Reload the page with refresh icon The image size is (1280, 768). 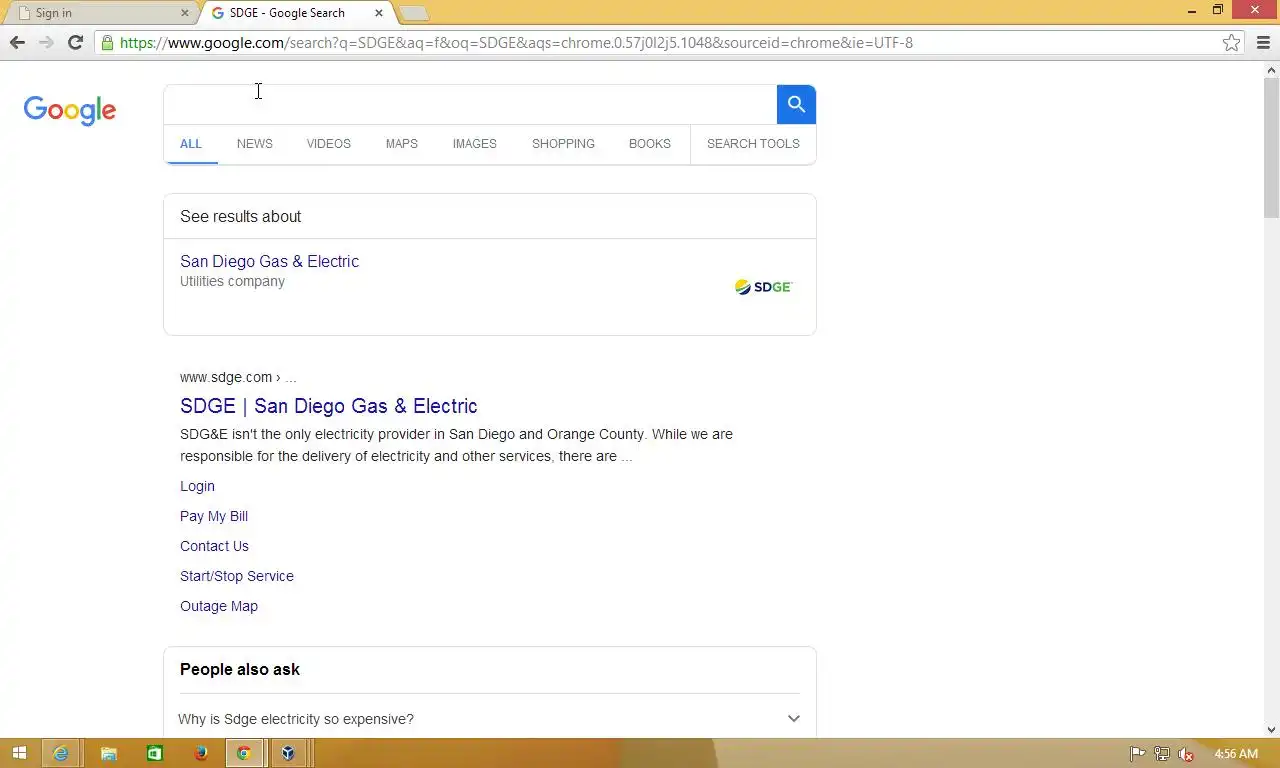tap(75, 42)
